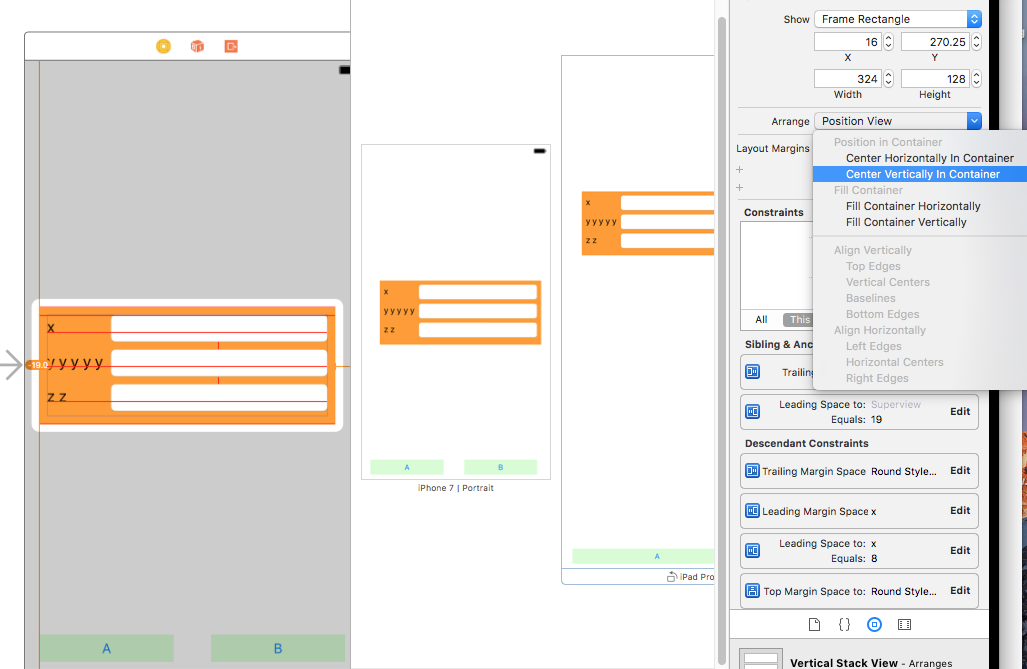Click the Trailing Margin Space constraint icon

pyautogui.click(x=753, y=470)
